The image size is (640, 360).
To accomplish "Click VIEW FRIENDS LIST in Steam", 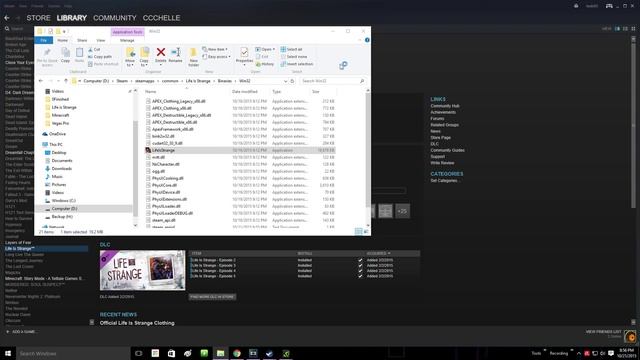I will point(603,332).
